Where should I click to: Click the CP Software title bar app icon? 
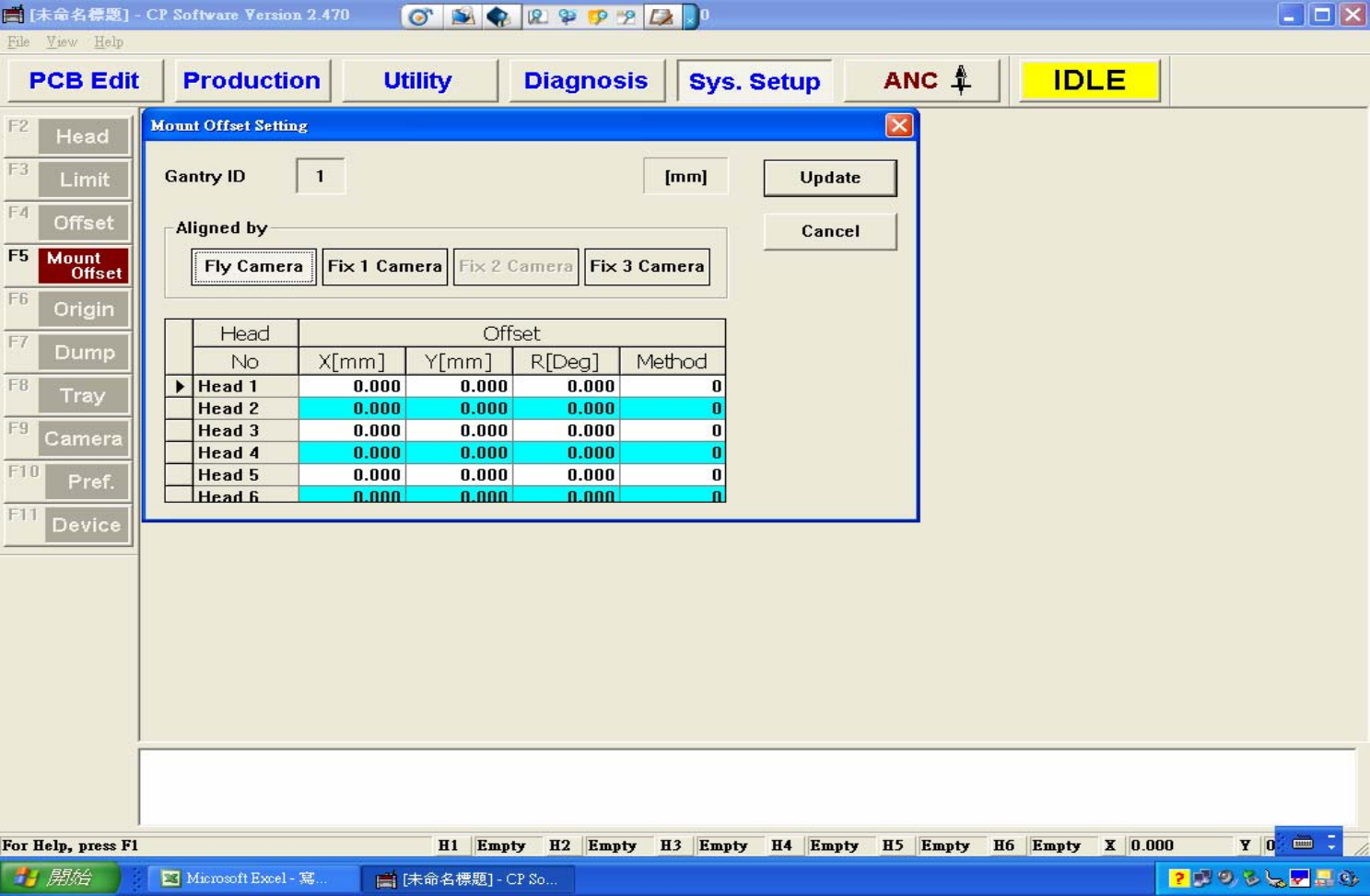tap(13, 15)
